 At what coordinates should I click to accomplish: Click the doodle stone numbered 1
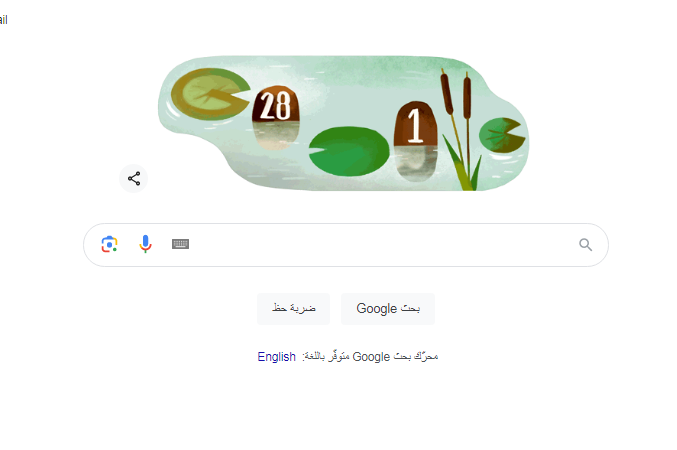tap(415, 125)
